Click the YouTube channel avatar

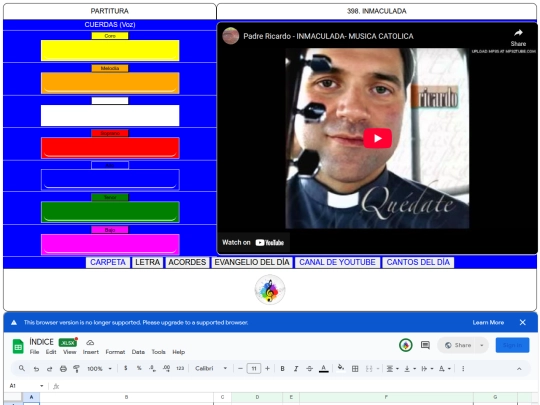coord(230,36)
